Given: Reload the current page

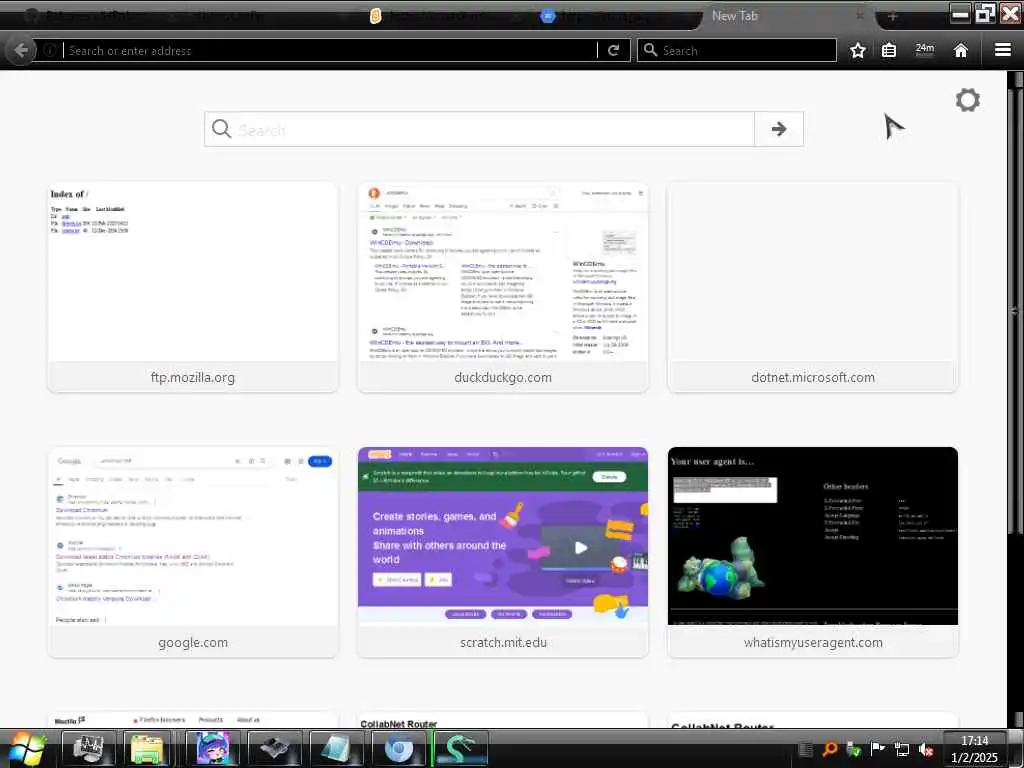Looking at the screenshot, I should 613,50.
